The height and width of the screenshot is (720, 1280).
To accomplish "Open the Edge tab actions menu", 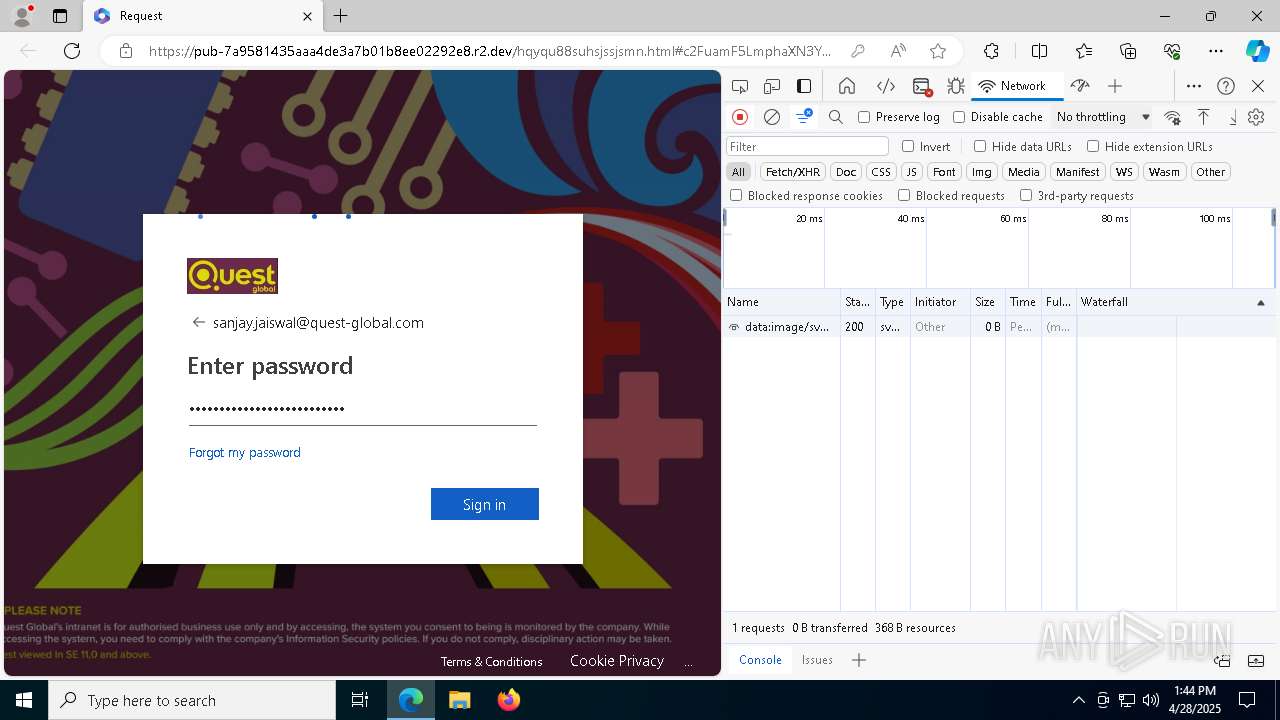I will [60, 16].
